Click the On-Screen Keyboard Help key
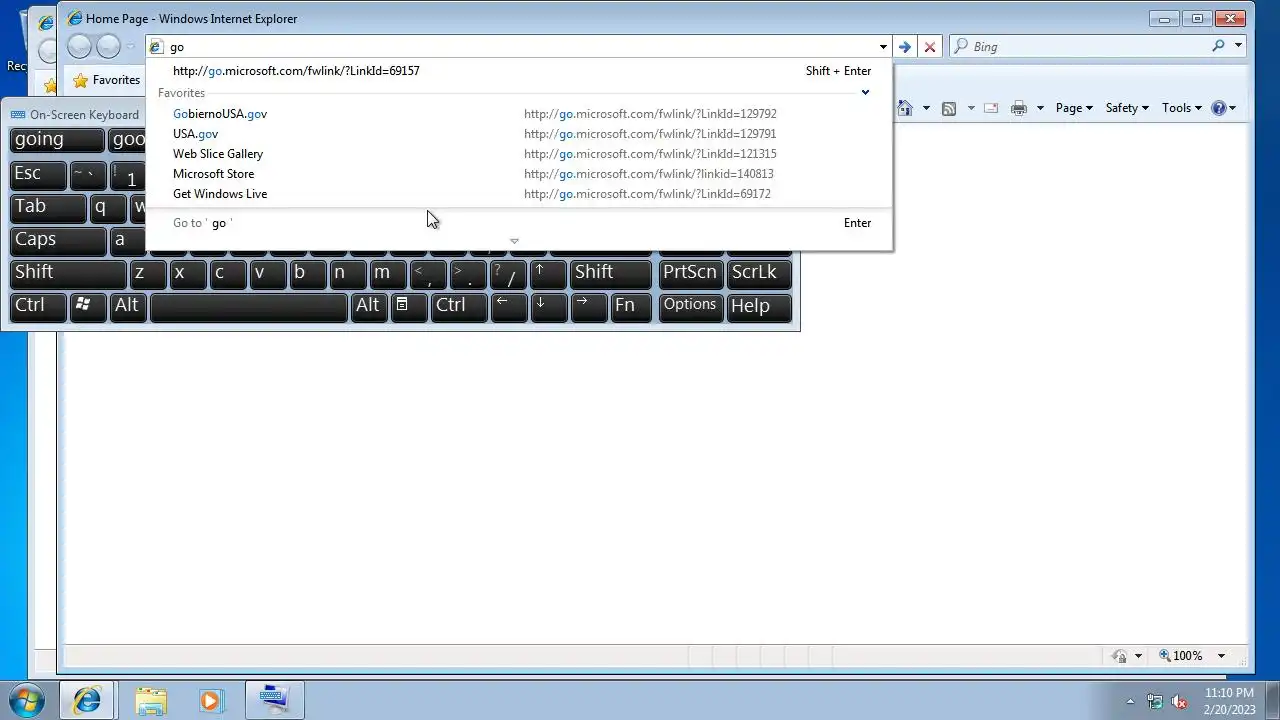This screenshot has height=720, width=1280. (759, 306)
